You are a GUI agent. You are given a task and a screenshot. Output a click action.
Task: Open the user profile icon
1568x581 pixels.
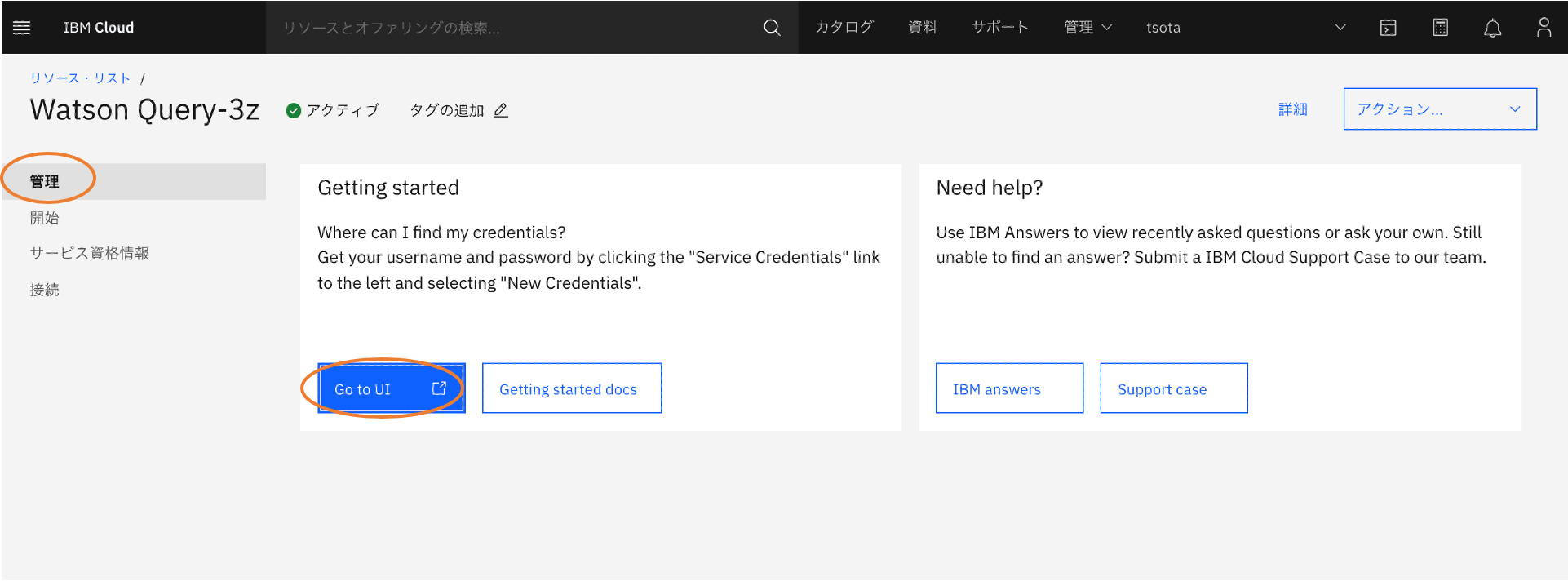[x=1544, y=28]
